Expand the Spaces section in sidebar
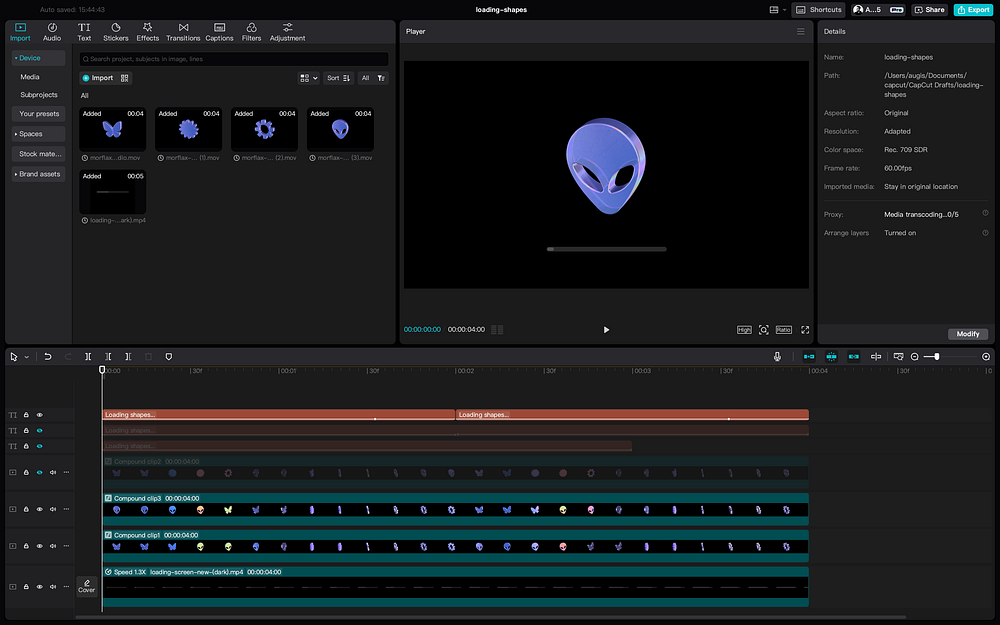Viewport: 1000px width, 625px height. pos(30,134)
